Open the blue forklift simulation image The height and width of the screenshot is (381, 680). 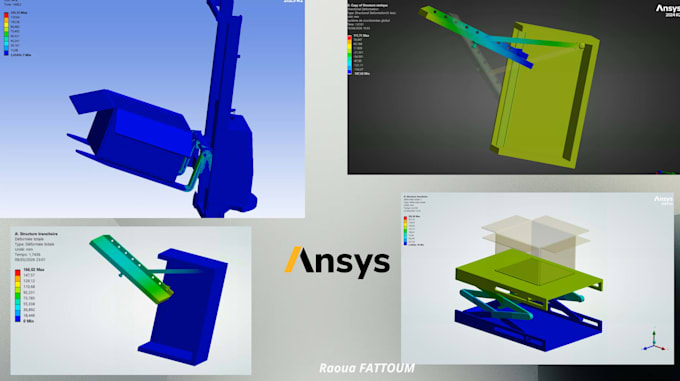pos(152,108)
